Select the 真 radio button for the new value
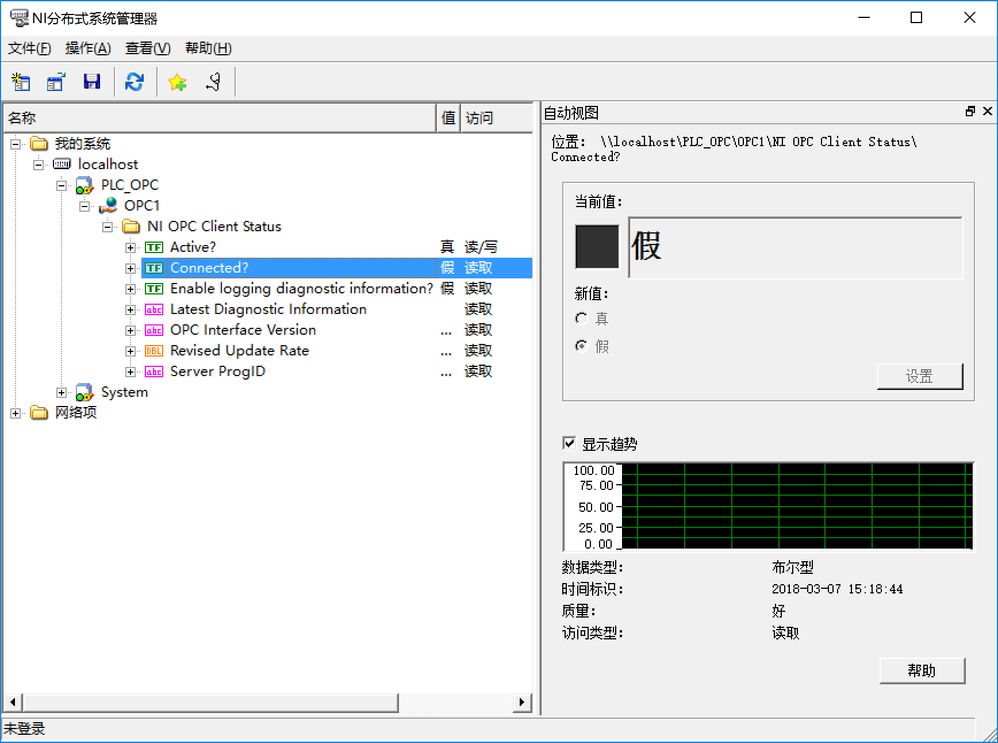998x743 pixels. coord(581,318)
